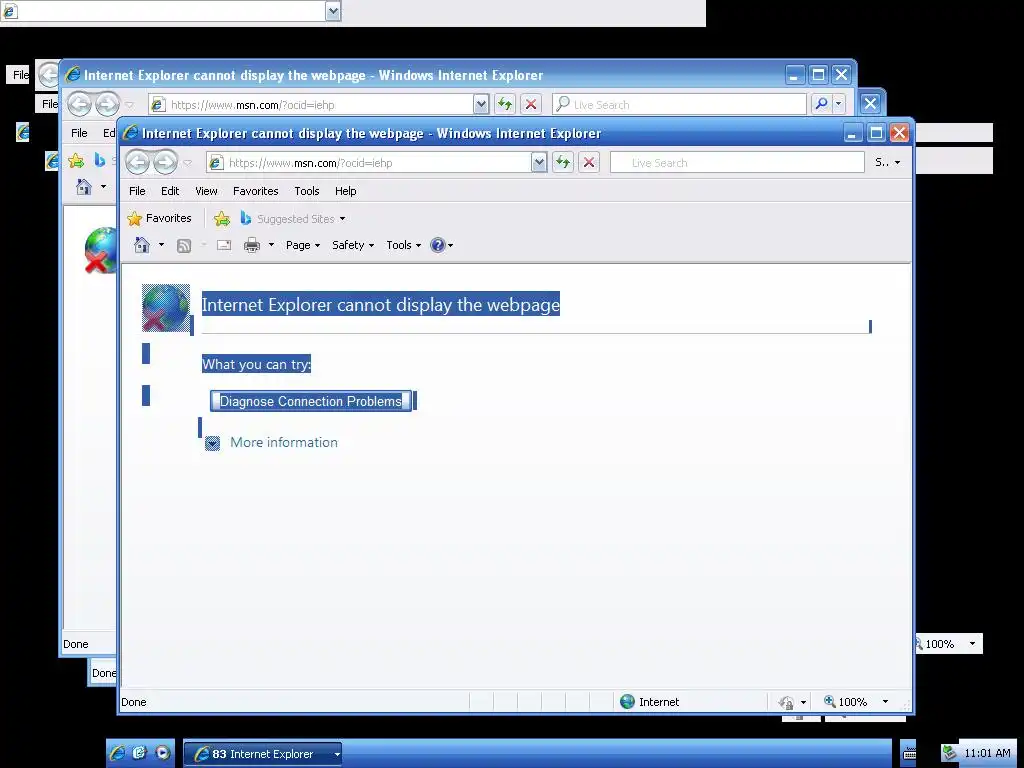The height and width of the screenshot is (768, 1024).
Task: Open the File menu in rear IE window
Action: pyautogui.click(x=79, y=133)
